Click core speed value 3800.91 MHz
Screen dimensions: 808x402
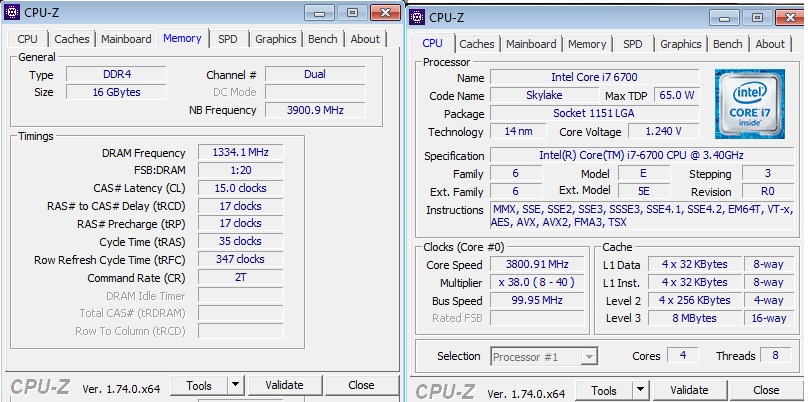[537, 265]
